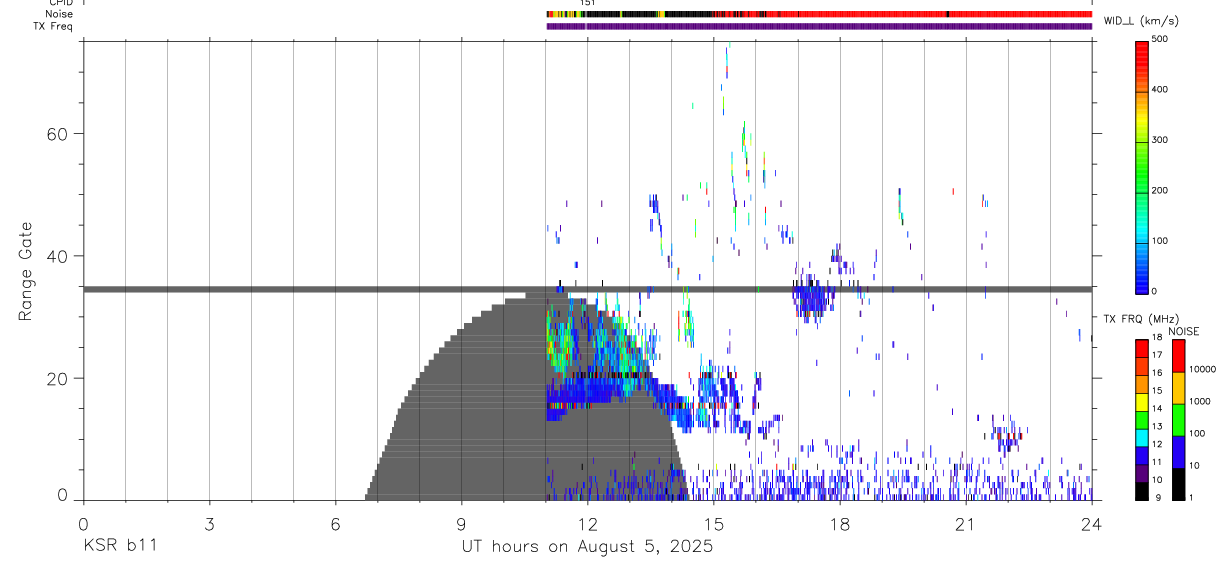The height and width of the screenshot is (567, 1228).
Task: Click the orange-yellow swatch in NOISE legend
Action: click(1178, 388)
